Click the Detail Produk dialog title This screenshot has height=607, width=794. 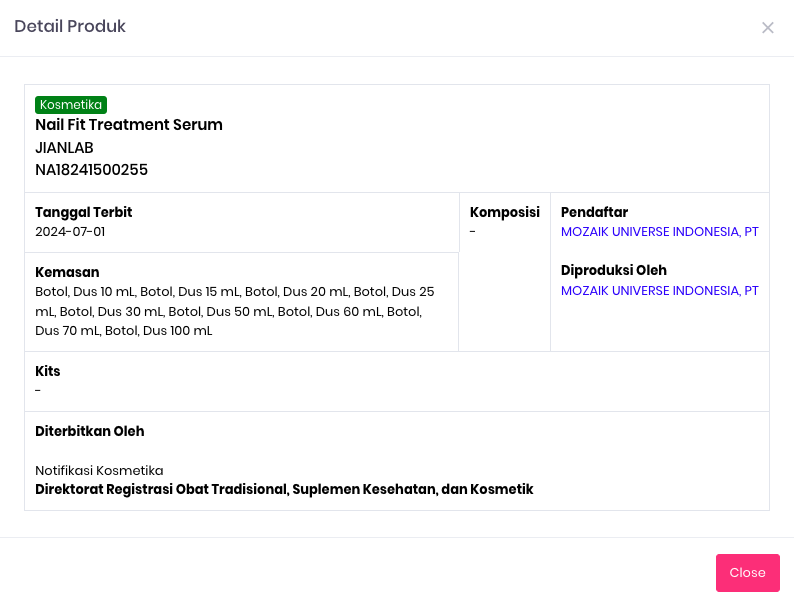[x=70, y=27]
